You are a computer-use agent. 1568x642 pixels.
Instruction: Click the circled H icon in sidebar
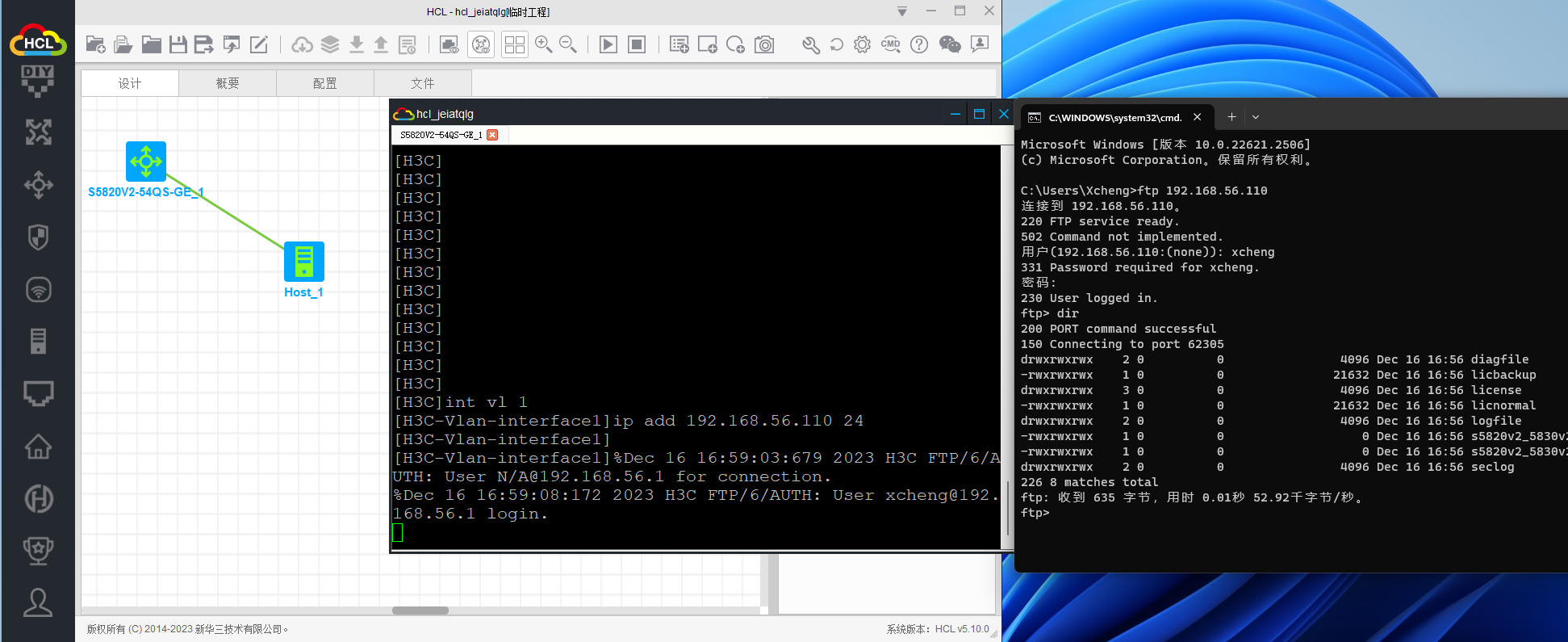pyautogui.click(x=38, y=498)
